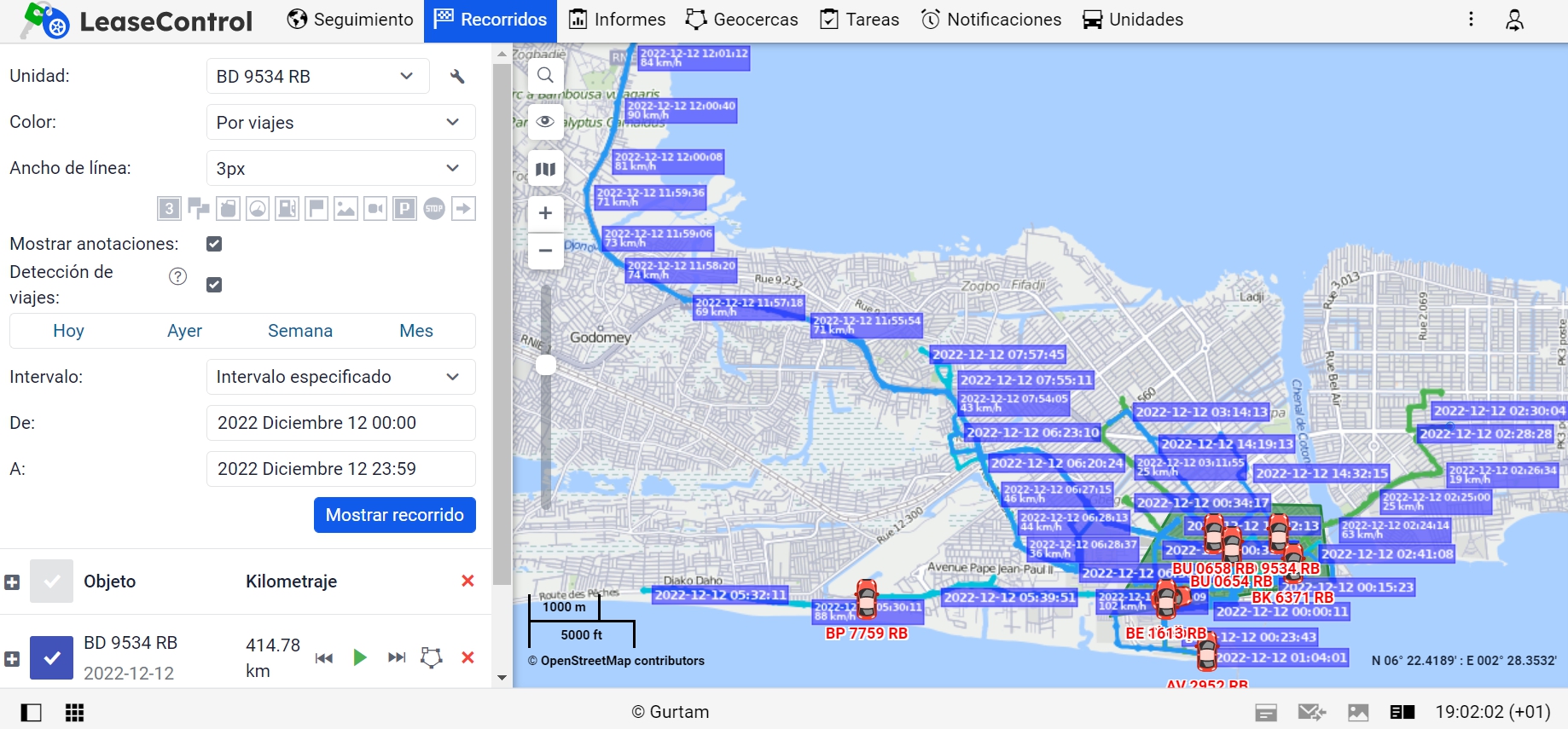This screenshot has height=729, width=1568.
Task: Toggle the parking P marker icon
Action: coord(404,208)
